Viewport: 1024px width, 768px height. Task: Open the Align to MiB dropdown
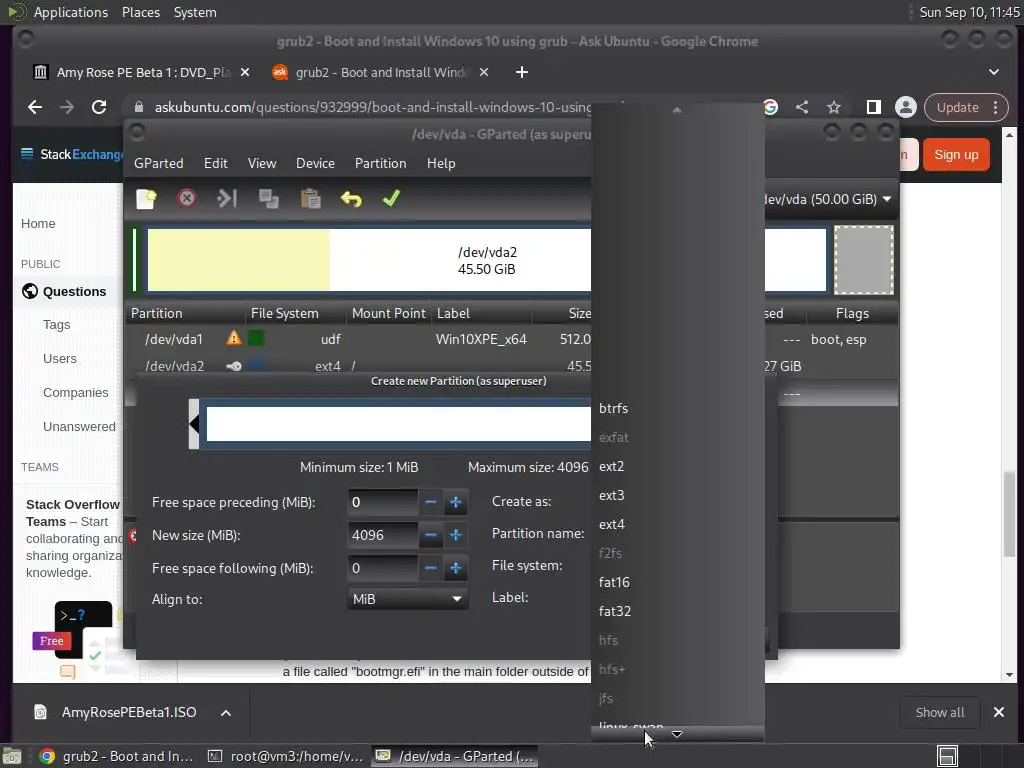(x=408, y=599)
